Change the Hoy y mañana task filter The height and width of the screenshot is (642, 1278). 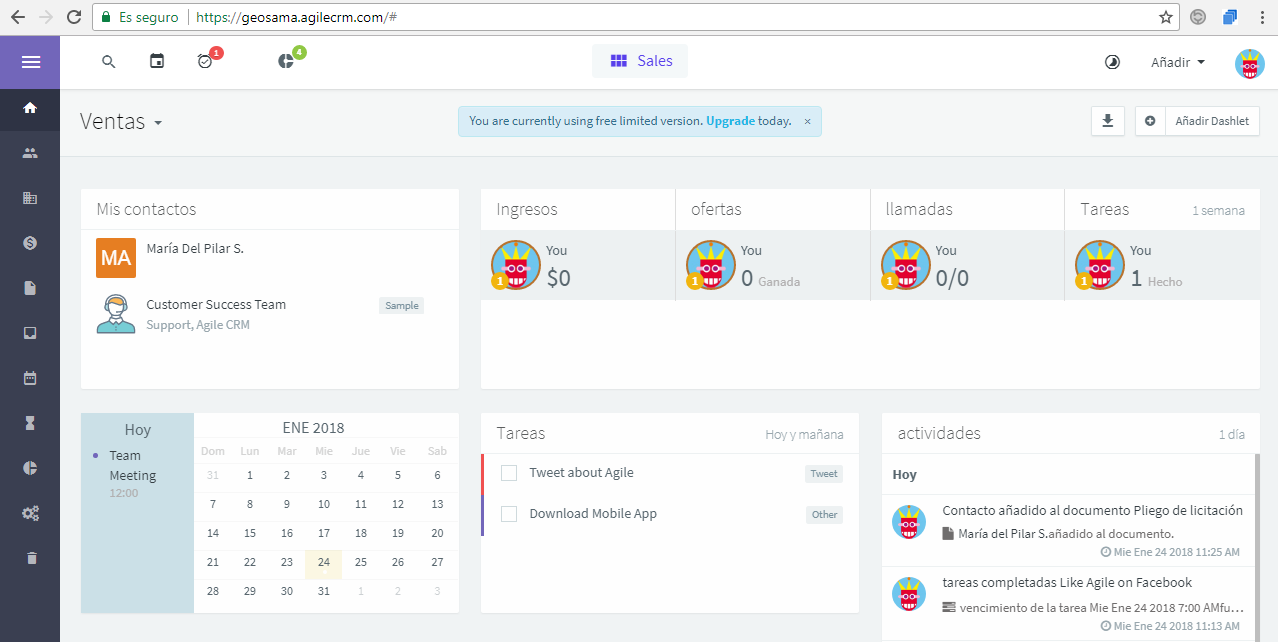pyautogui.click(x=804, y=435)
